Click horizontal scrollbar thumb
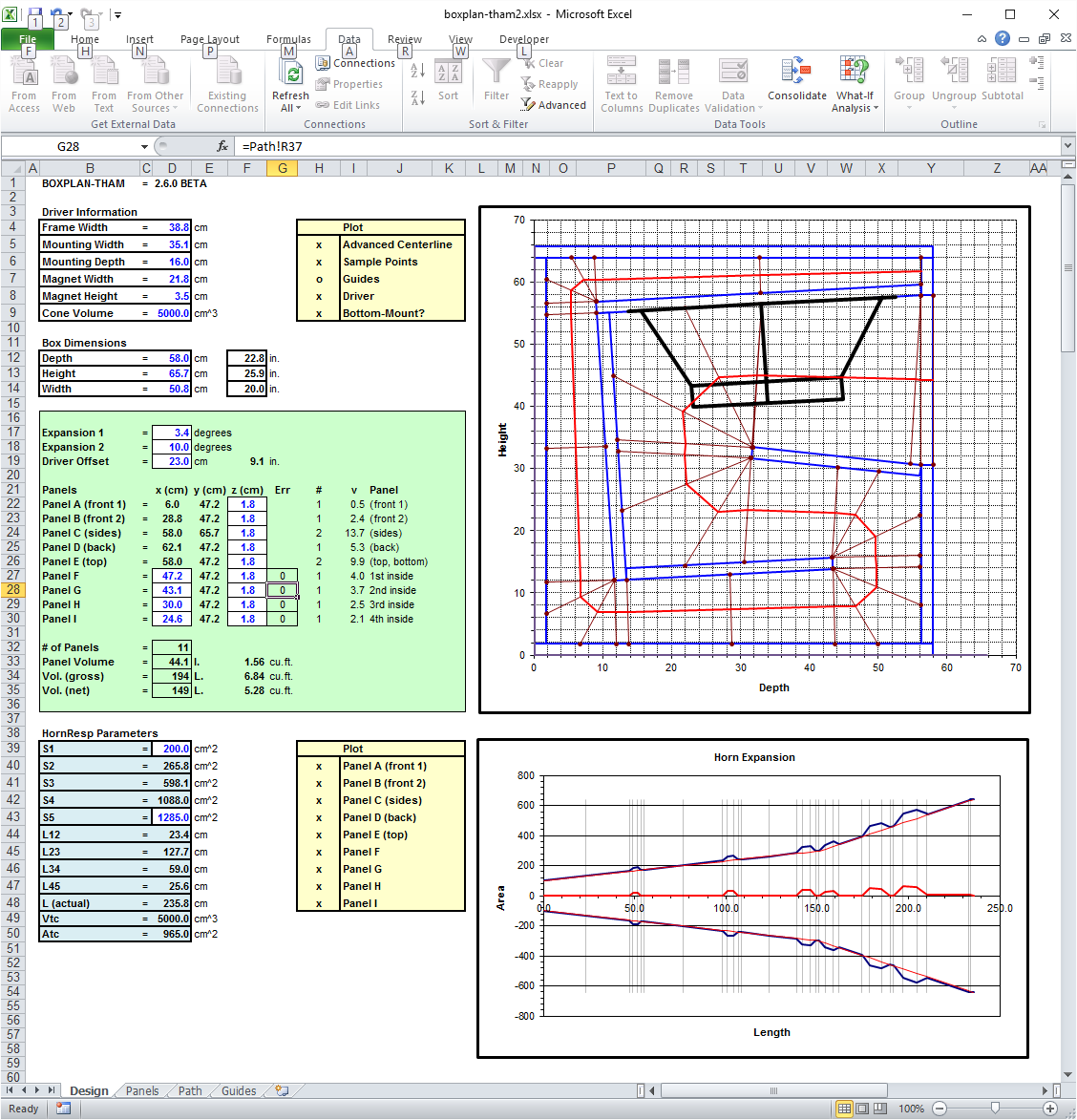 pyautogui.click(x=773, y=1090)
